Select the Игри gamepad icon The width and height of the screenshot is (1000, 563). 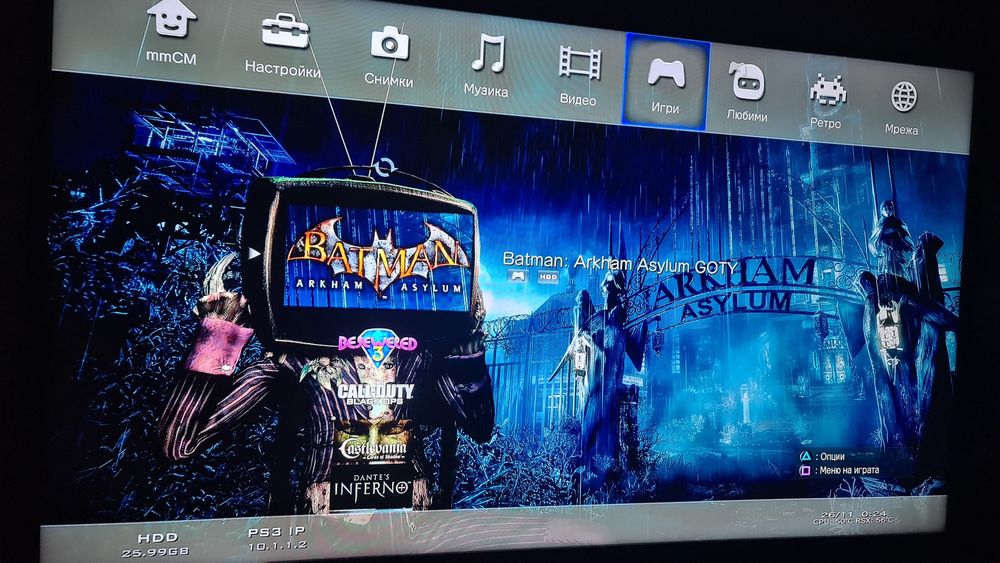[x=666, y=72]
